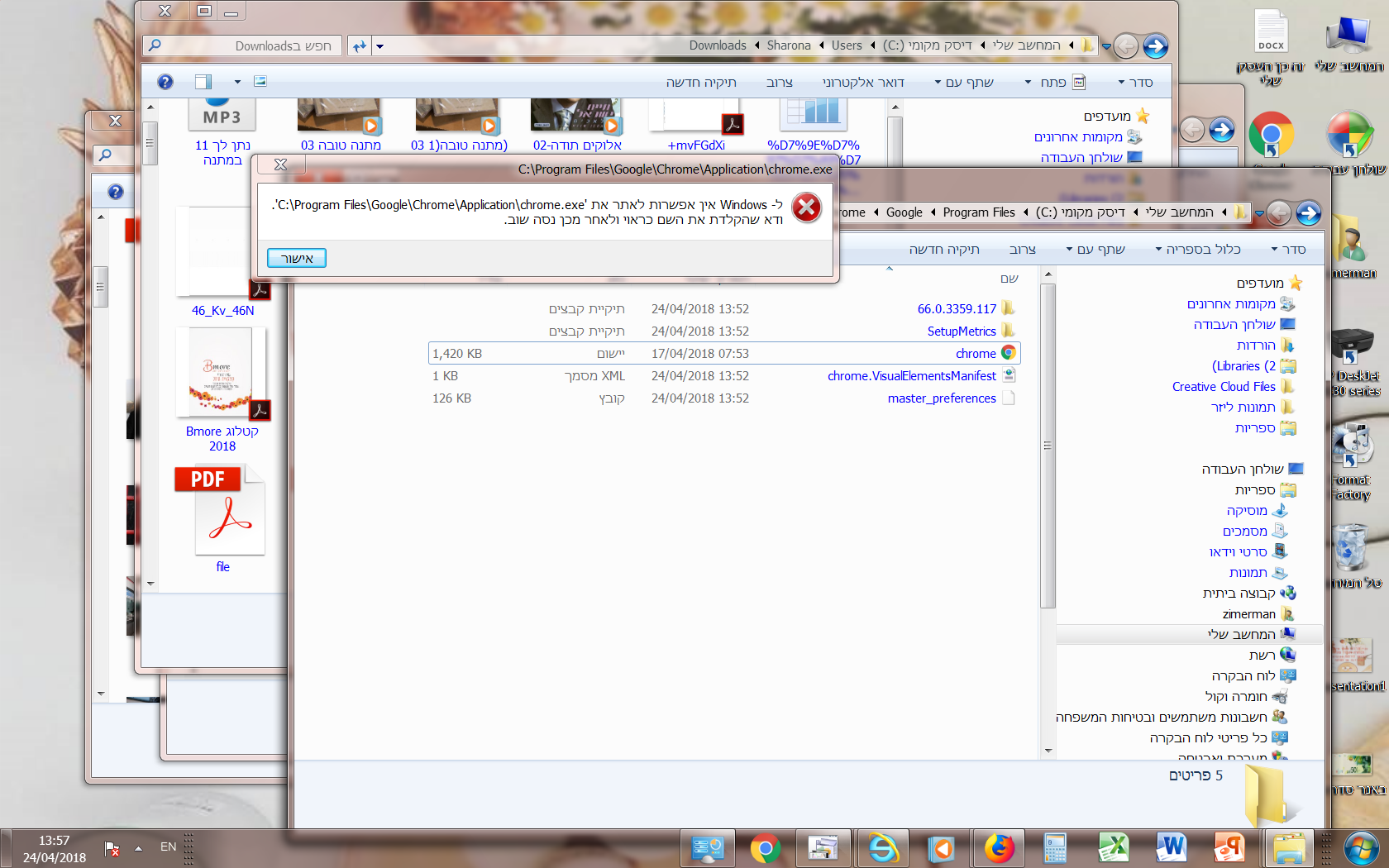Open the סדר menu in Downloads window

pyautogui.click(x=1135, y=82)
